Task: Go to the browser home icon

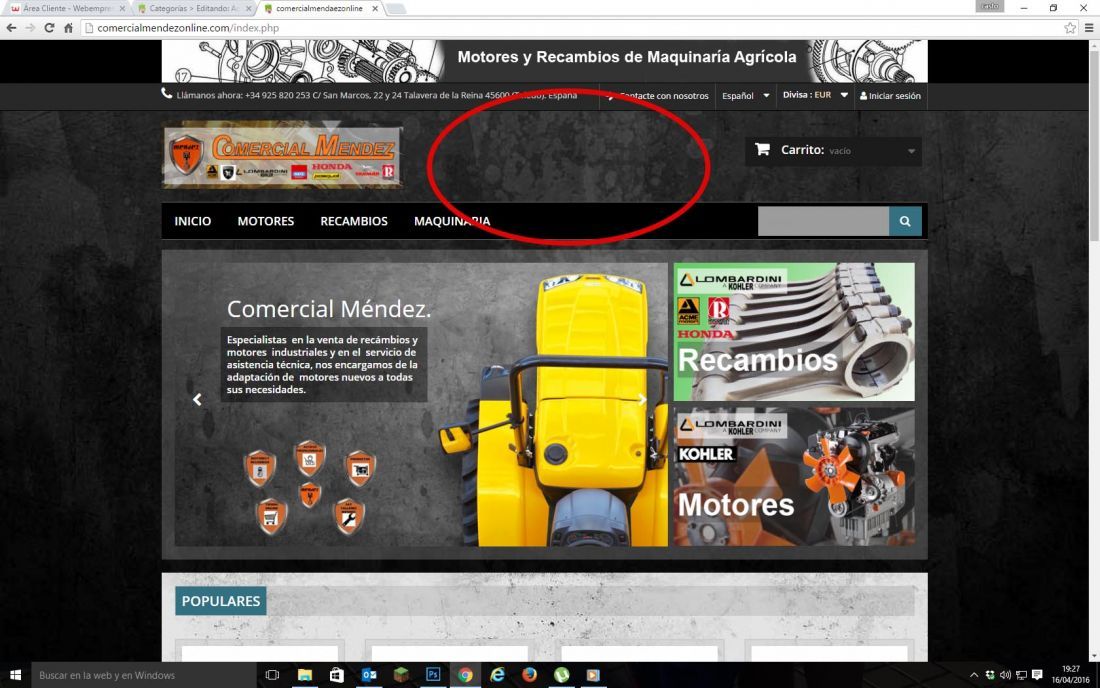Action: click(x=68, y=28)
